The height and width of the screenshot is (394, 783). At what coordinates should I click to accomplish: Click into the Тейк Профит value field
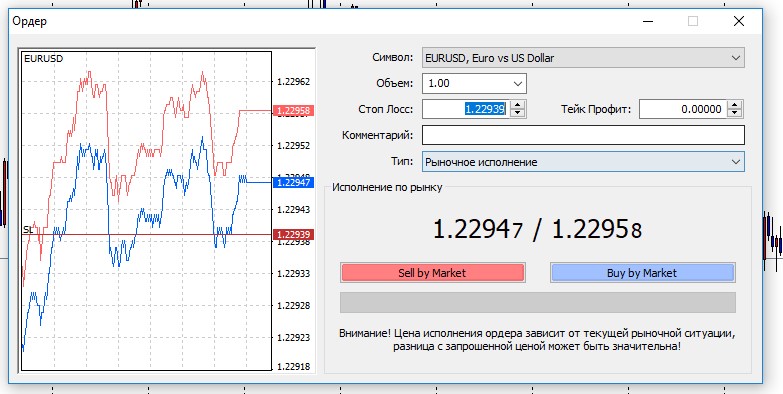tap(683, 109)
